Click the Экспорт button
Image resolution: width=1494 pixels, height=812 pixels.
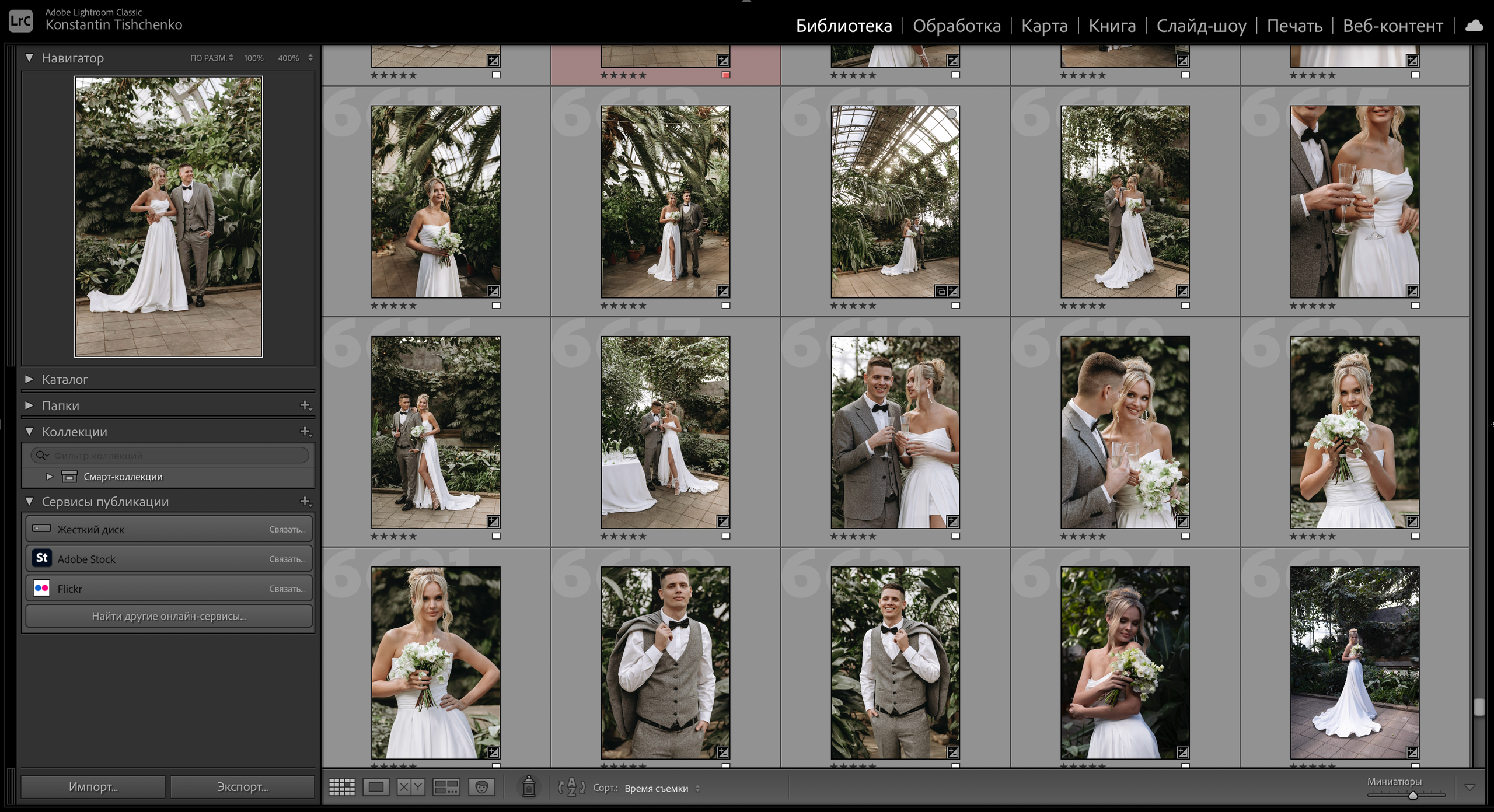(242, 786)
